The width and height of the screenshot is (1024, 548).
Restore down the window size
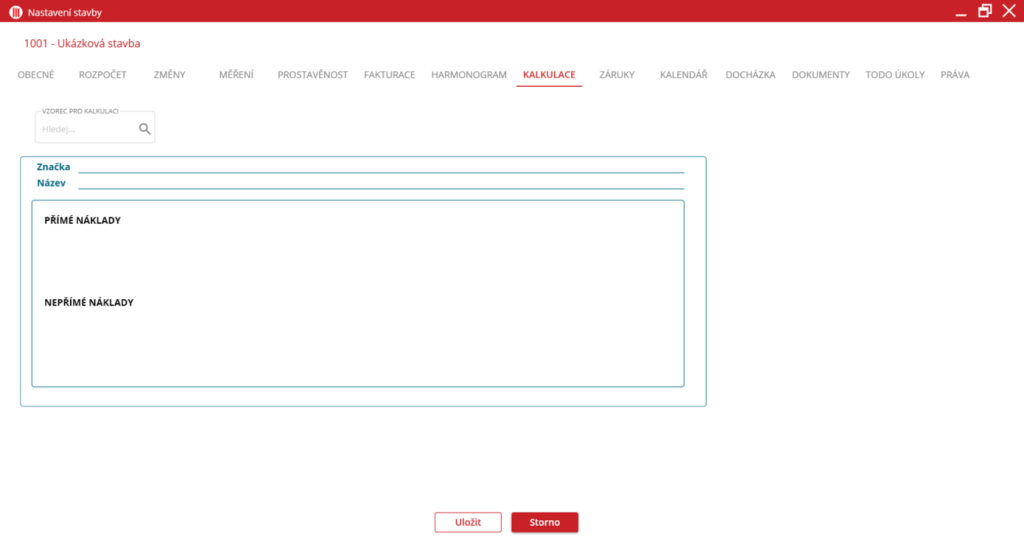coord(985,11)
